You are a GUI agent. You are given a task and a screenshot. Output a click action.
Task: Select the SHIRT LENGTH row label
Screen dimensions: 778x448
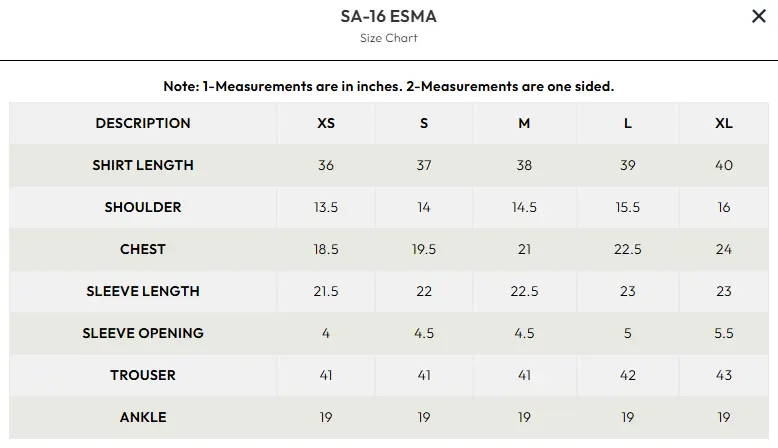143,165
